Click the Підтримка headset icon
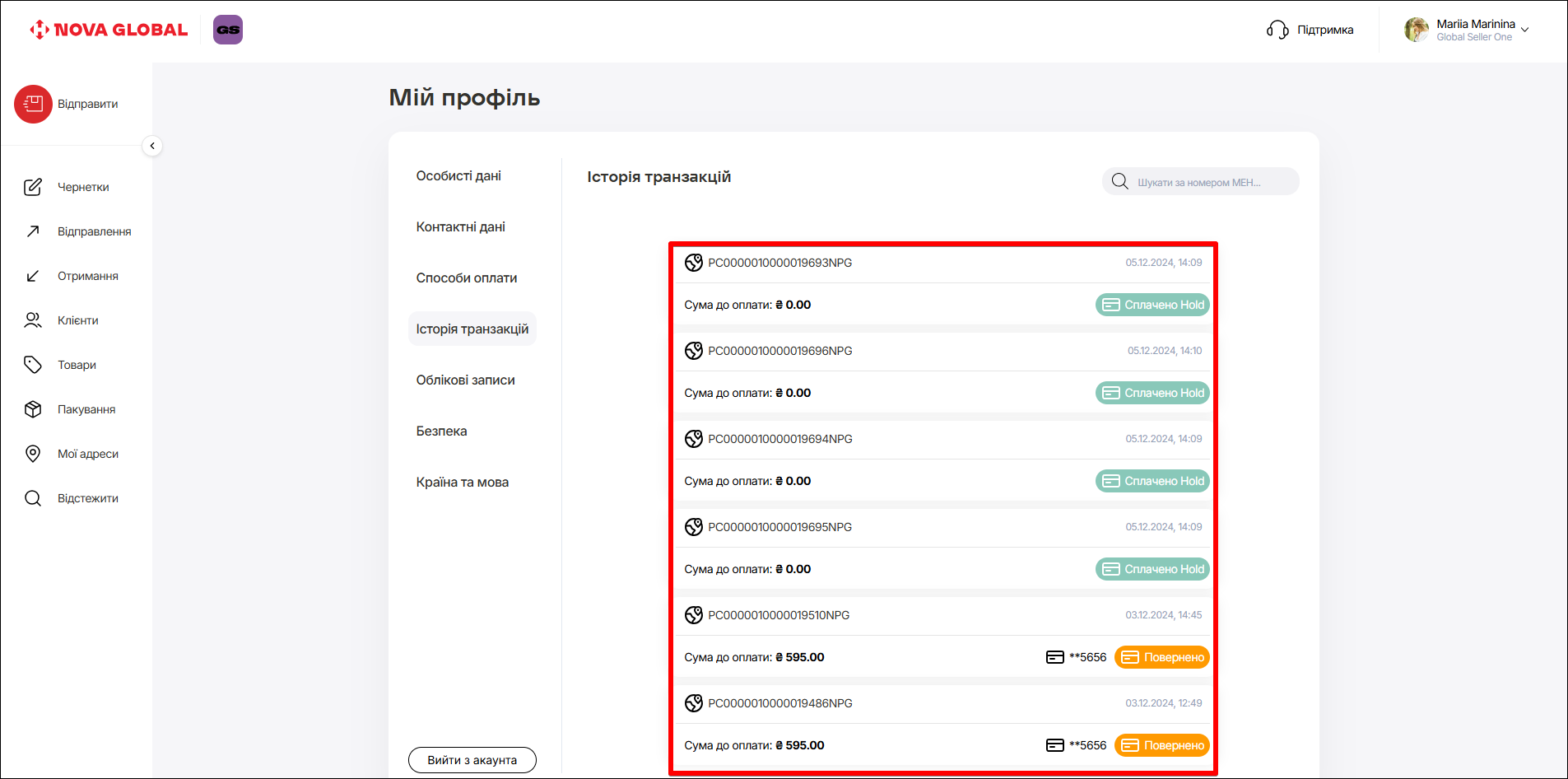 pos(1277,30)
